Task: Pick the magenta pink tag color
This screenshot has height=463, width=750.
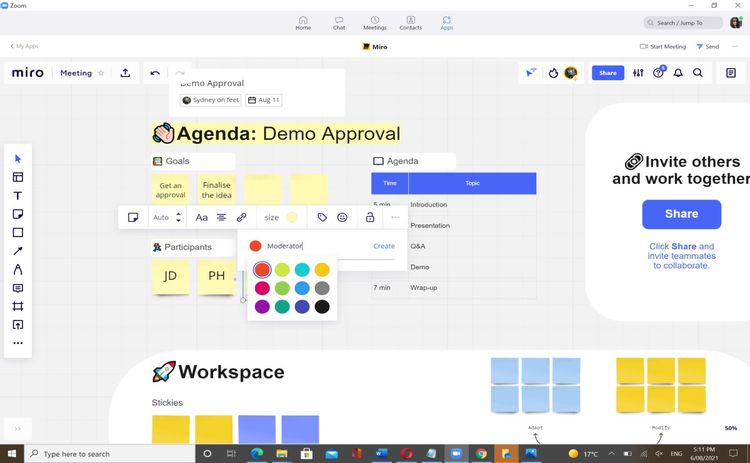Action: (x=262, y=288)
